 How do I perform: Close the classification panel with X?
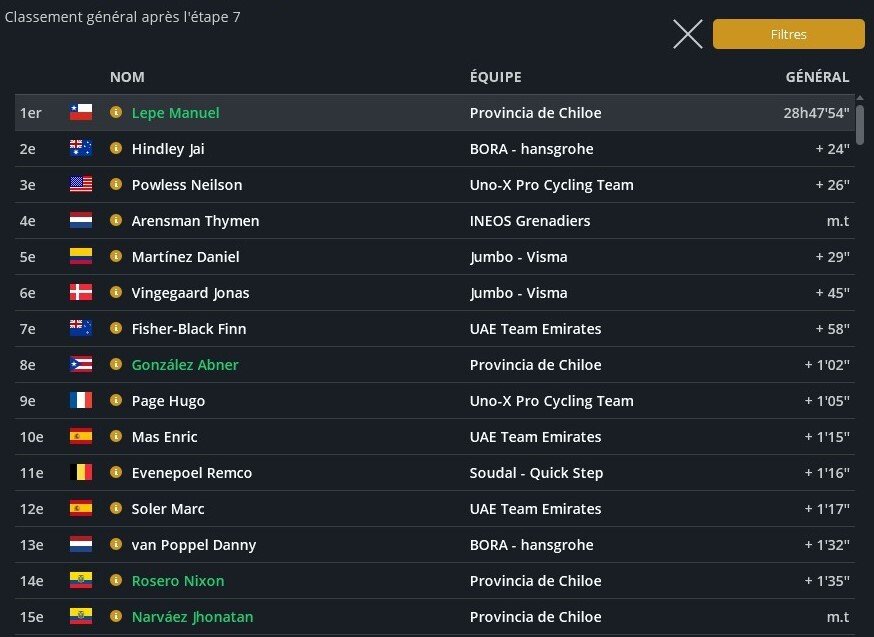[x=688, y=34]
